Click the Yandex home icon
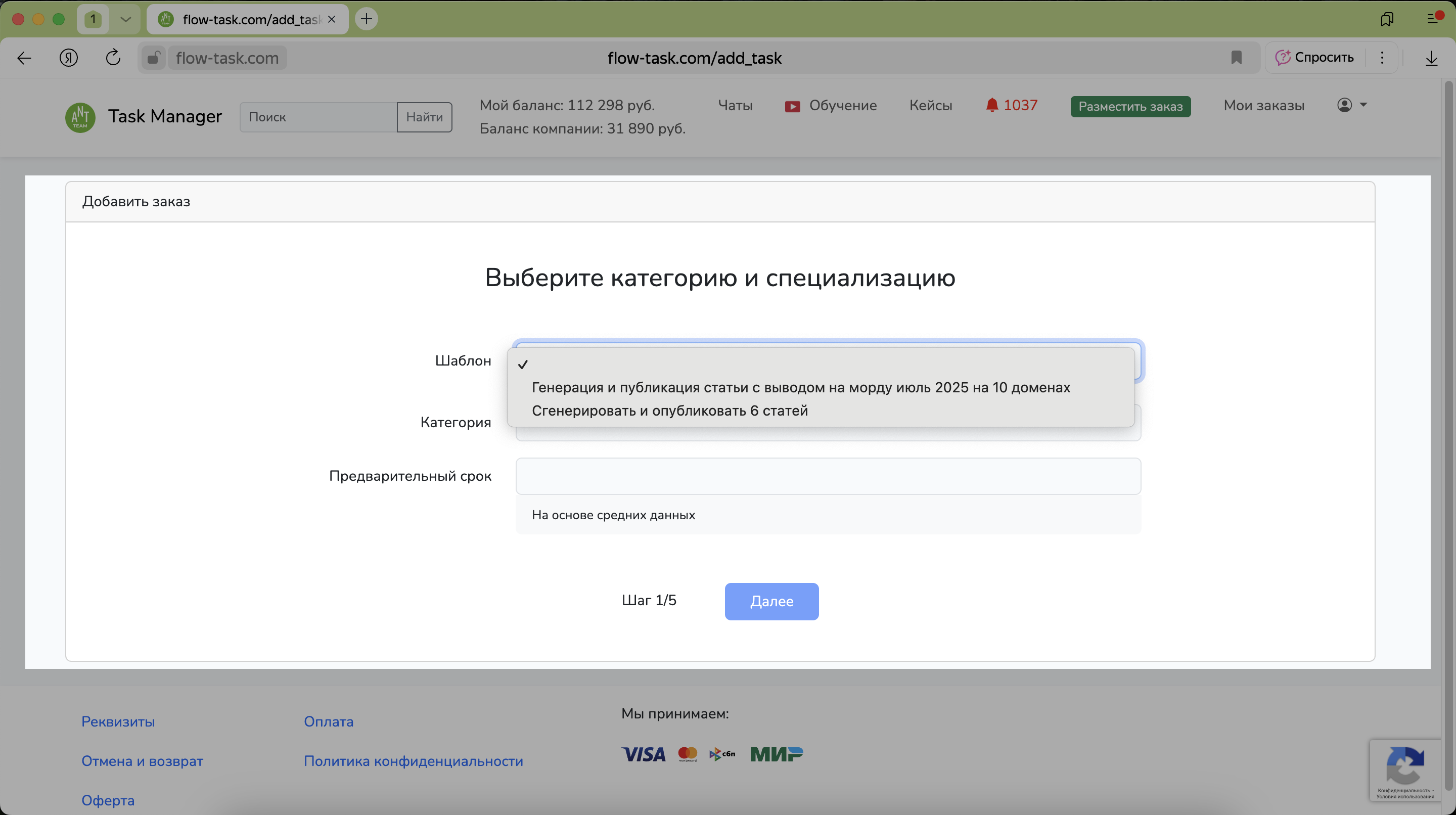This screenshot has height=815, width=1456. click(69, 58)
